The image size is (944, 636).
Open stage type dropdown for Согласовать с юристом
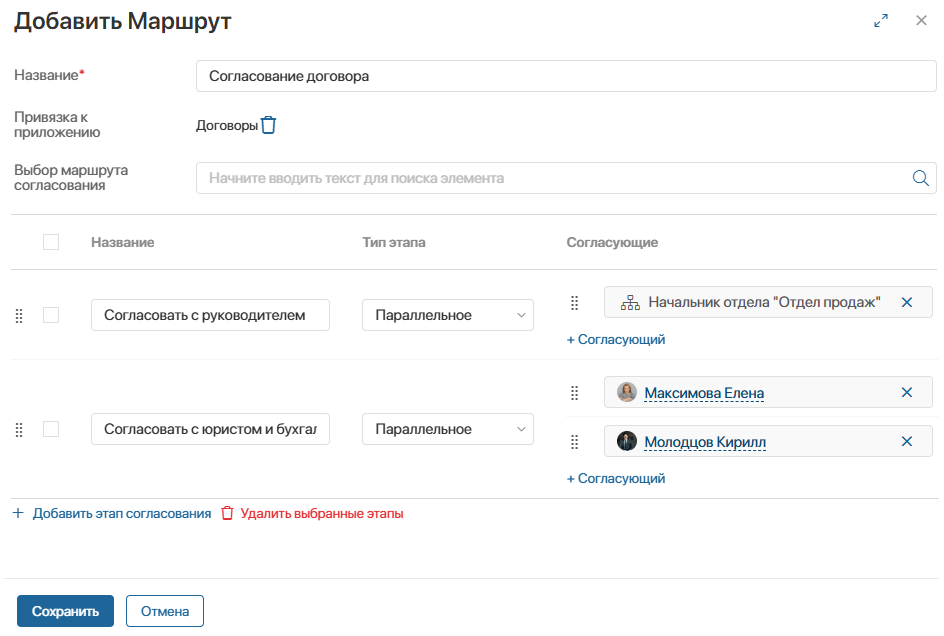(447, 429)
